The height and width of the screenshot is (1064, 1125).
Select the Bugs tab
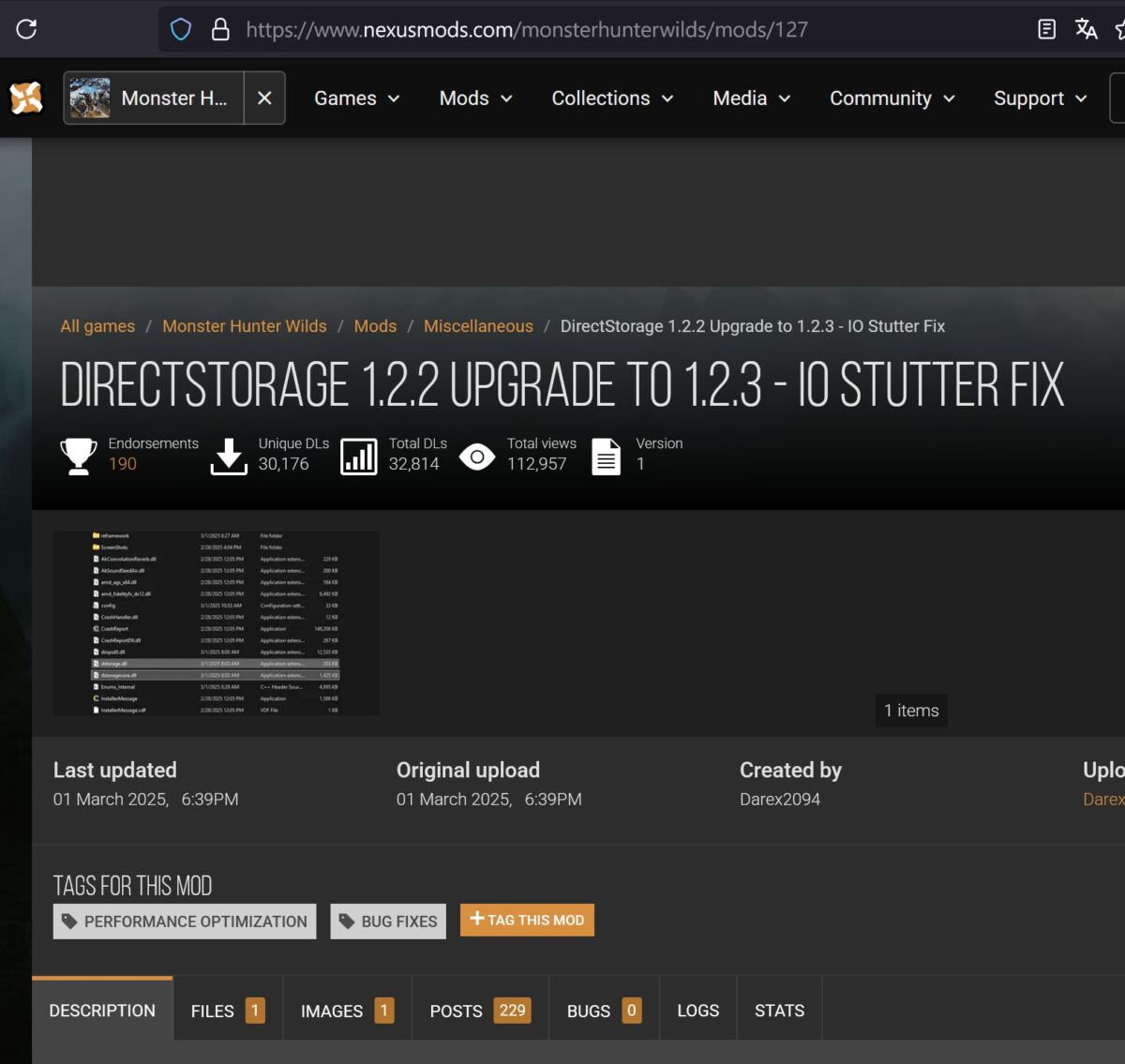click(x=603, y=1011)
